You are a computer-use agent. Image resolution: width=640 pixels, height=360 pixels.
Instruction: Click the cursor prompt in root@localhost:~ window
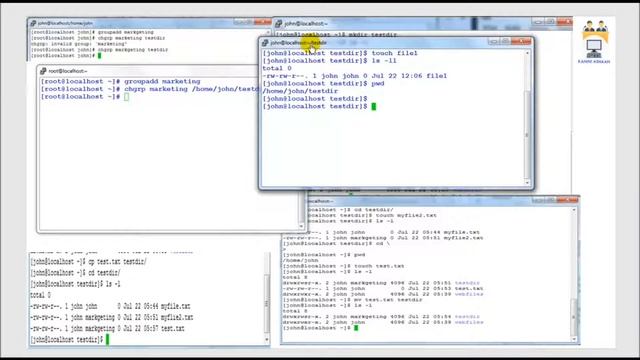click(84, 97)
